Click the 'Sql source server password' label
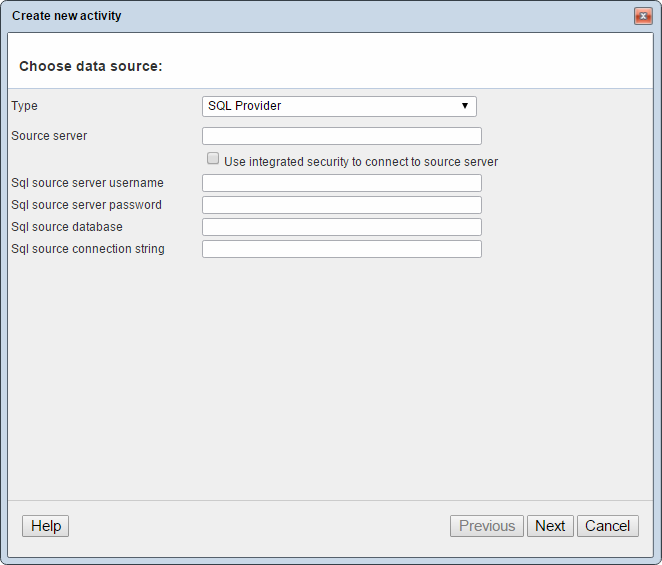 [x=86, y=205]
